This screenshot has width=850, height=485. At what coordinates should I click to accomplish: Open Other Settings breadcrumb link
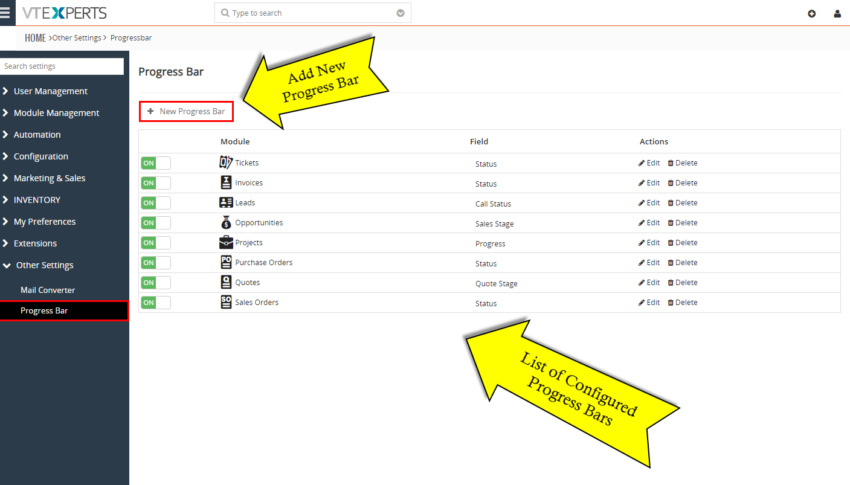click(76, 38)
